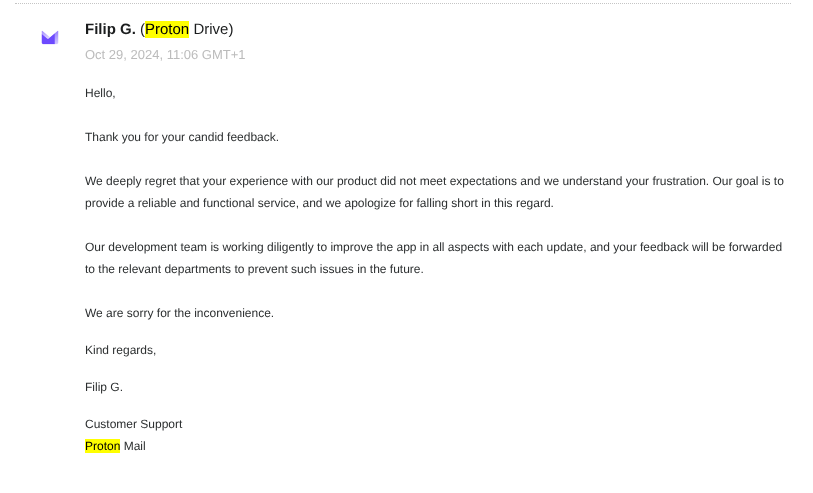Click the sender name Filip G. in header
Image resolution: width=813 pixels, height=493 pixels.
[x=109, y=29]
